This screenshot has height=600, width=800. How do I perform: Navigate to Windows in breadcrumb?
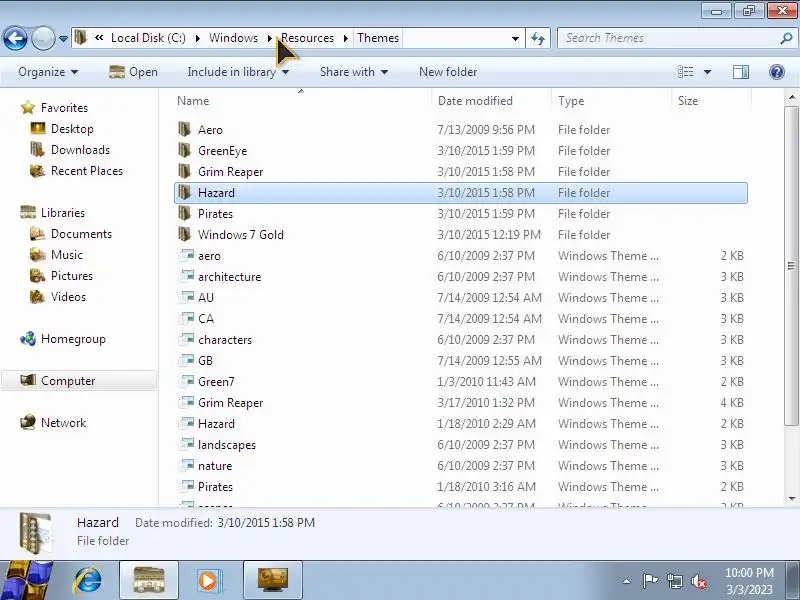233,38
